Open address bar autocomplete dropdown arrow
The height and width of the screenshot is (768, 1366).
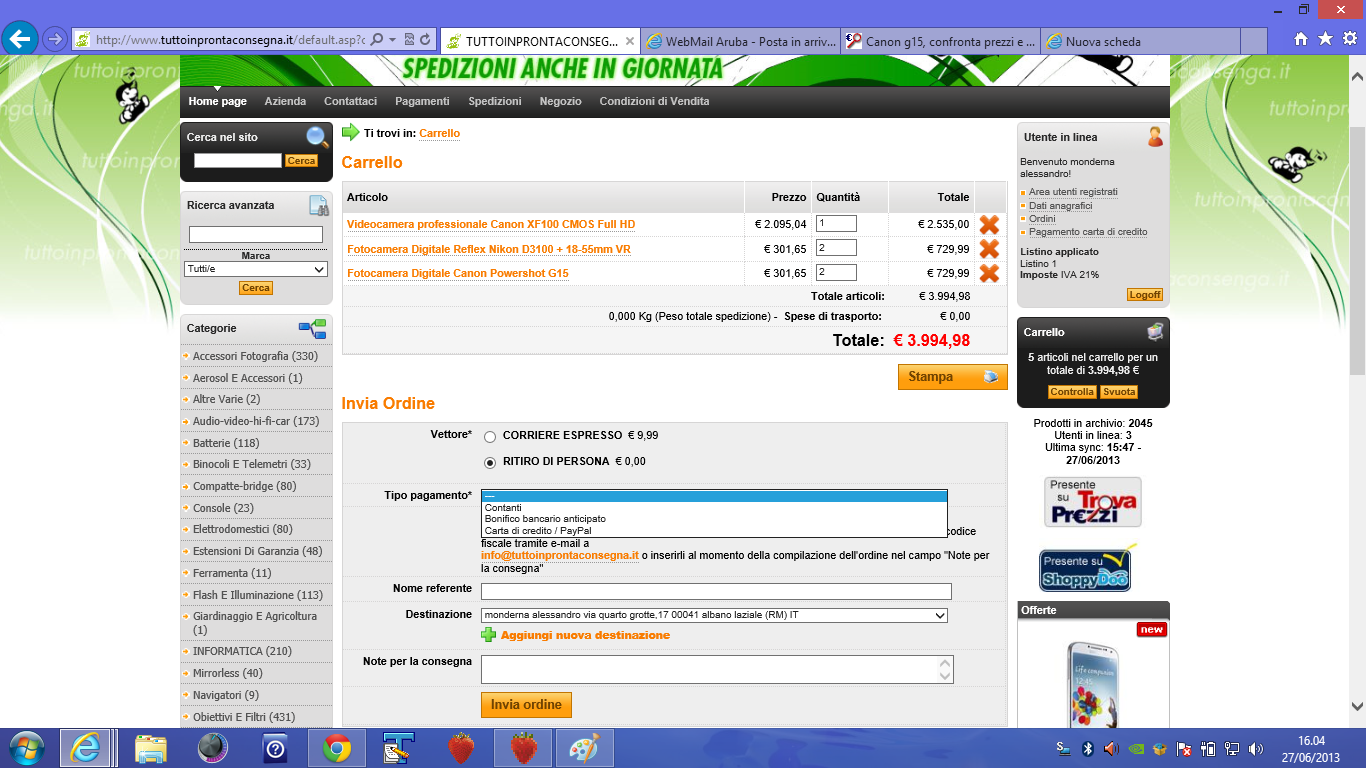(x=393, y=40)
